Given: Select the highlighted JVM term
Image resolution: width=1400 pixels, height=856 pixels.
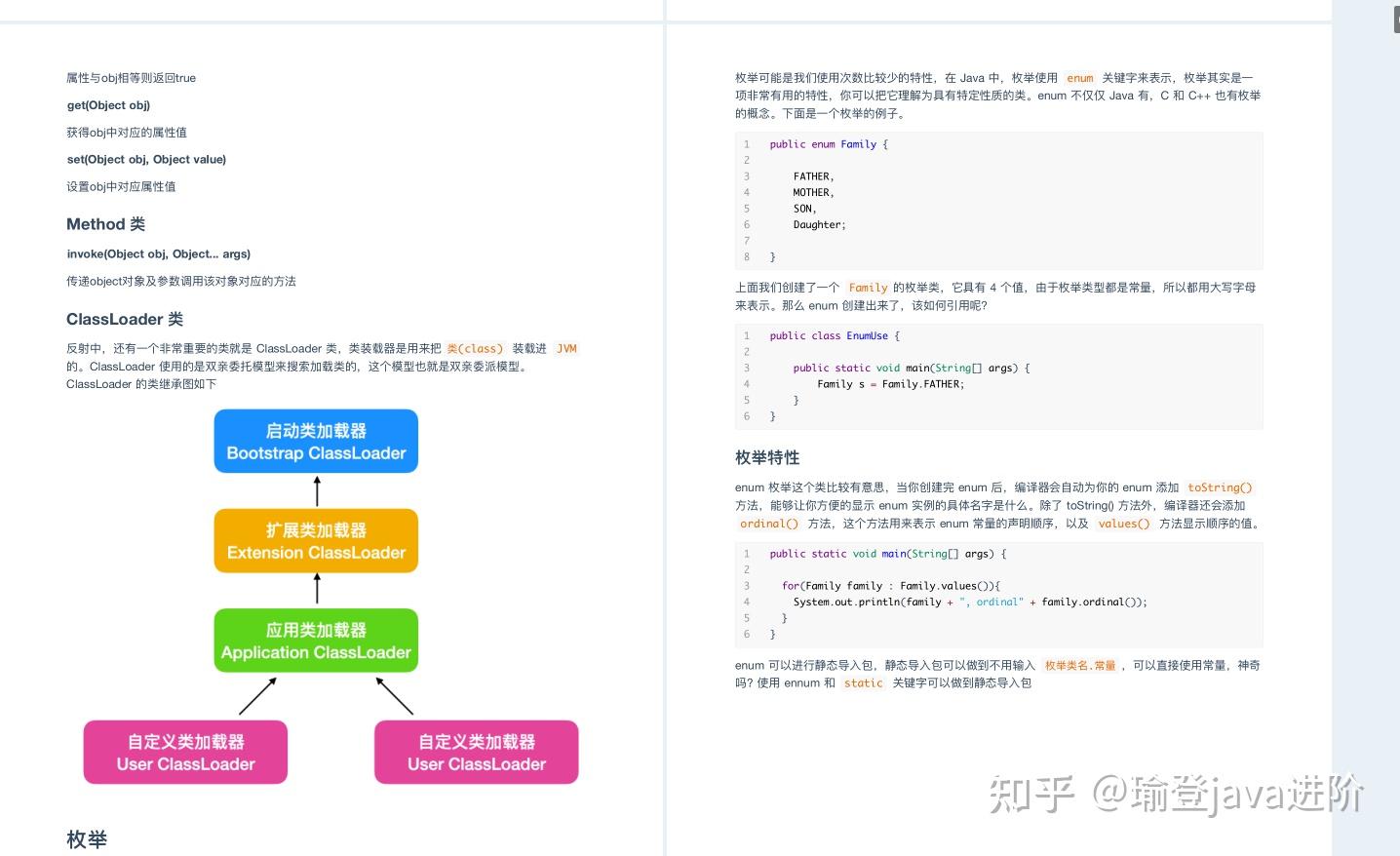Looking at the screenshot, I should coord(565,348).
